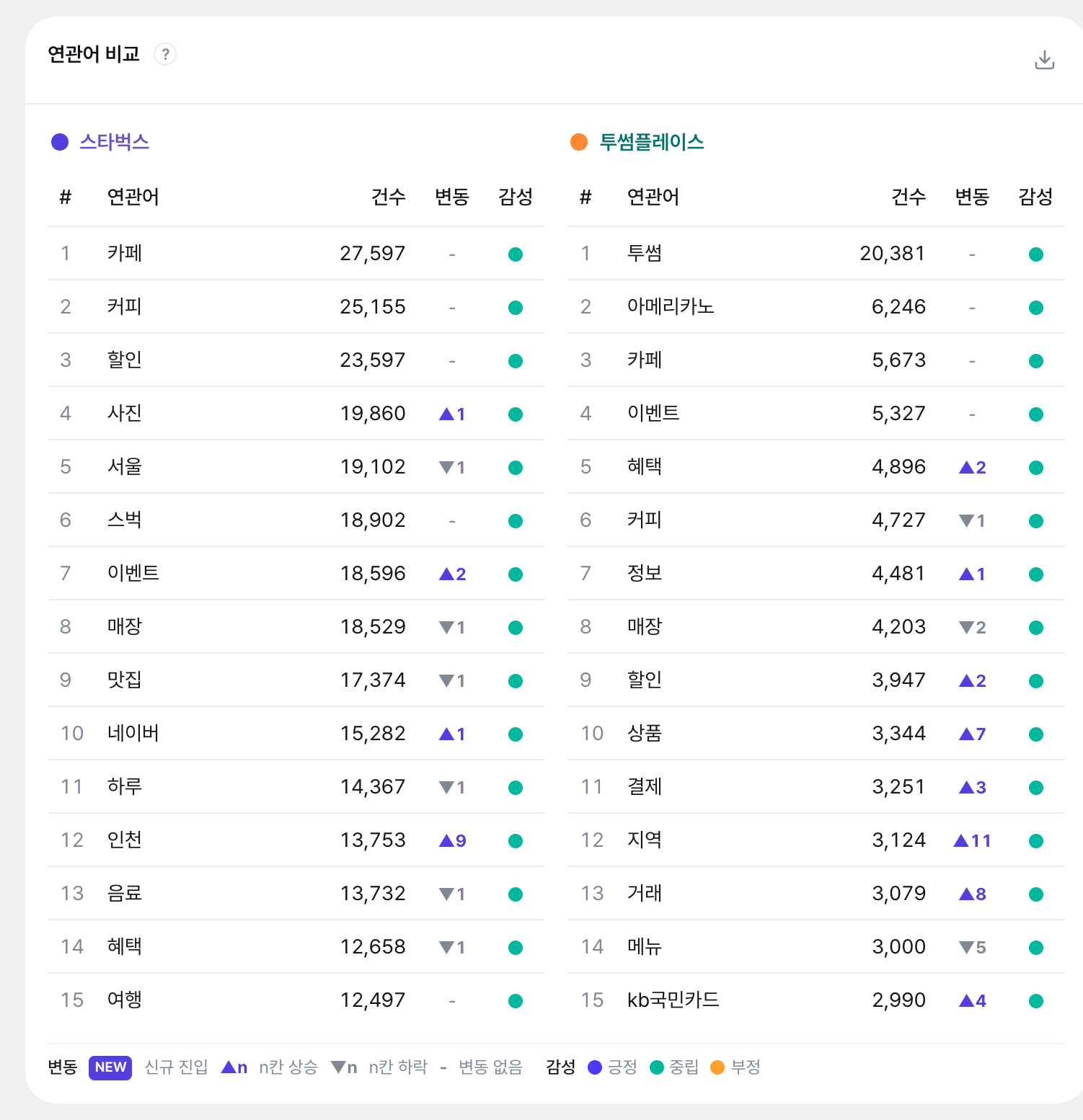Click the count 20,381
1083x1120 pixels.
(x=893, y=254)
